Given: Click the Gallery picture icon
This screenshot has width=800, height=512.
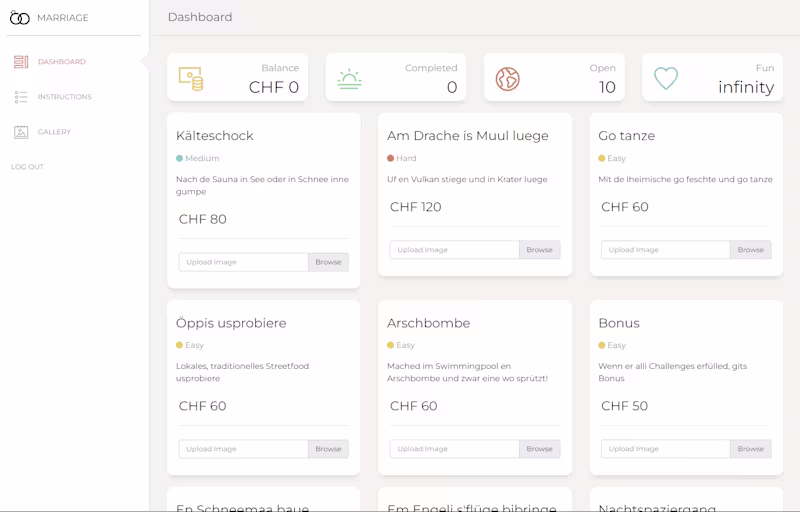Looking at the screenshot, I should (x=21, y=132).
